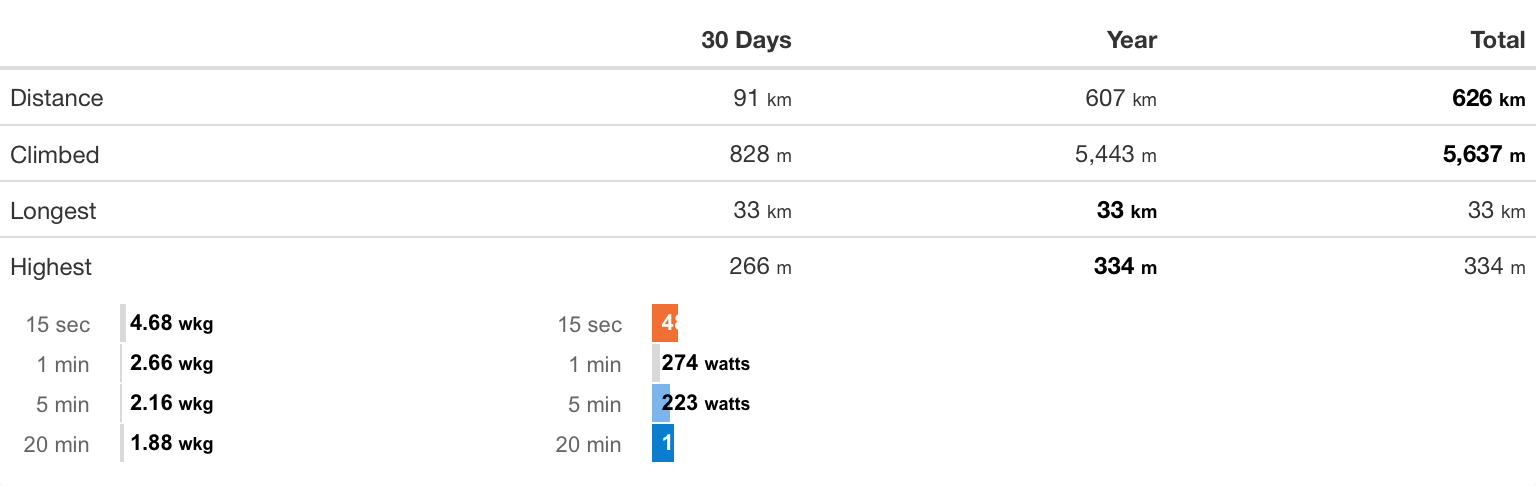Click the 274 watts power value
Image resolution: width=1536 pixels, height=486 pixels.
point(705,364)
